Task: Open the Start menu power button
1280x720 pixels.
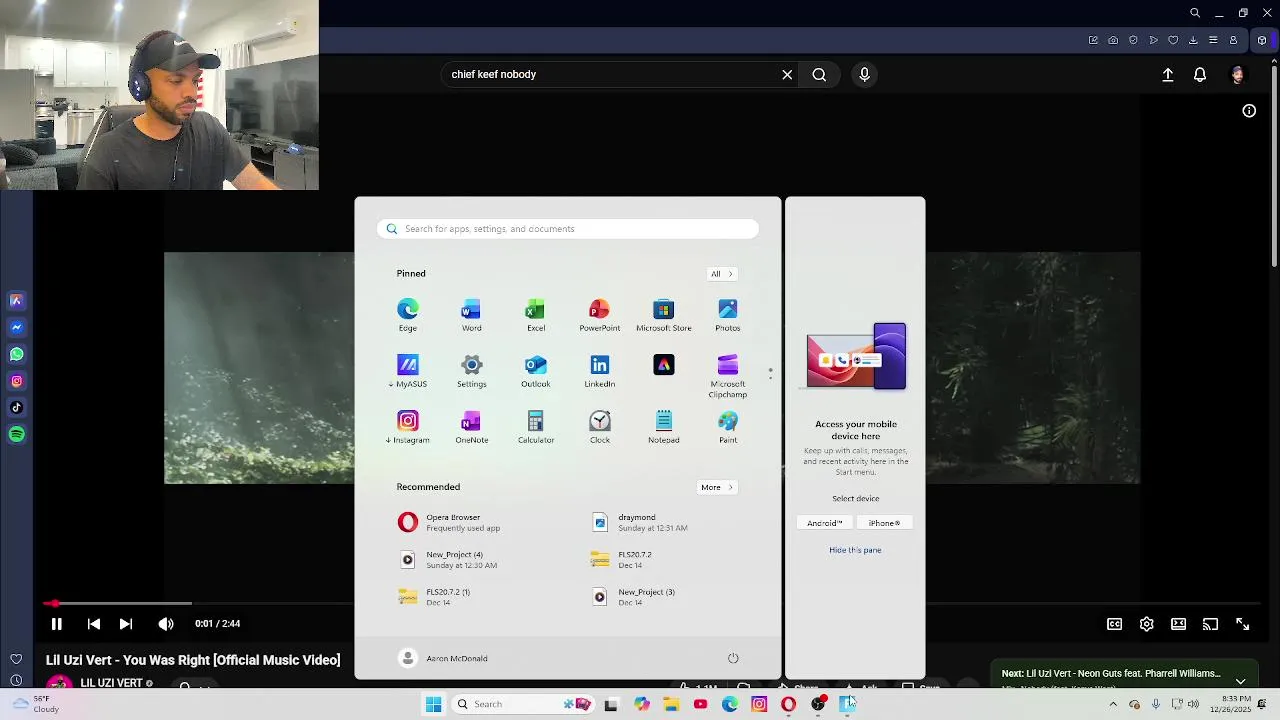Action: (x=733, y=658)
